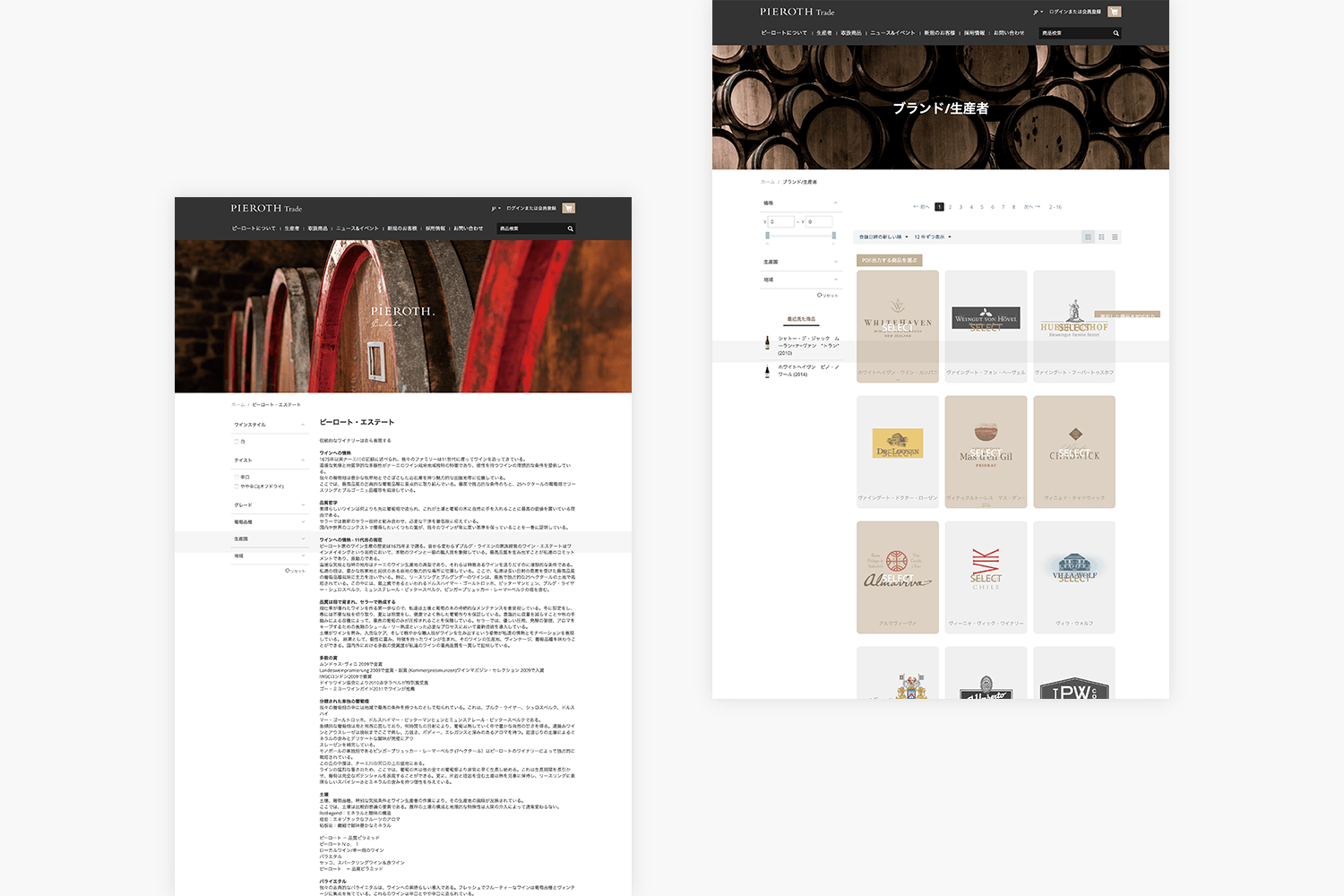Select the Almaviva brand card
Image resolution: width=1344 pixels, height=896 pixels.
coord(898,577)
